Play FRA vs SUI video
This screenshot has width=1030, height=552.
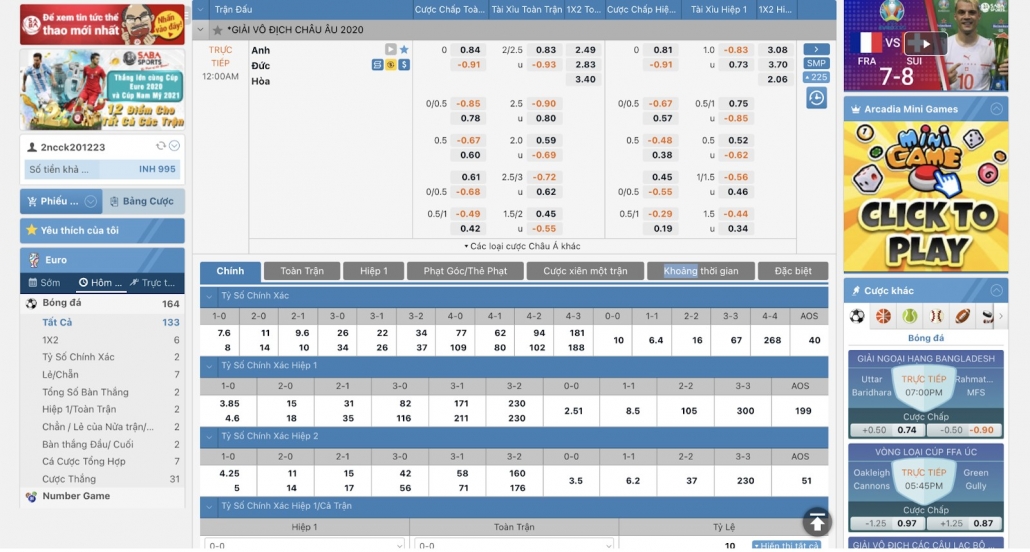pos(926,44)
